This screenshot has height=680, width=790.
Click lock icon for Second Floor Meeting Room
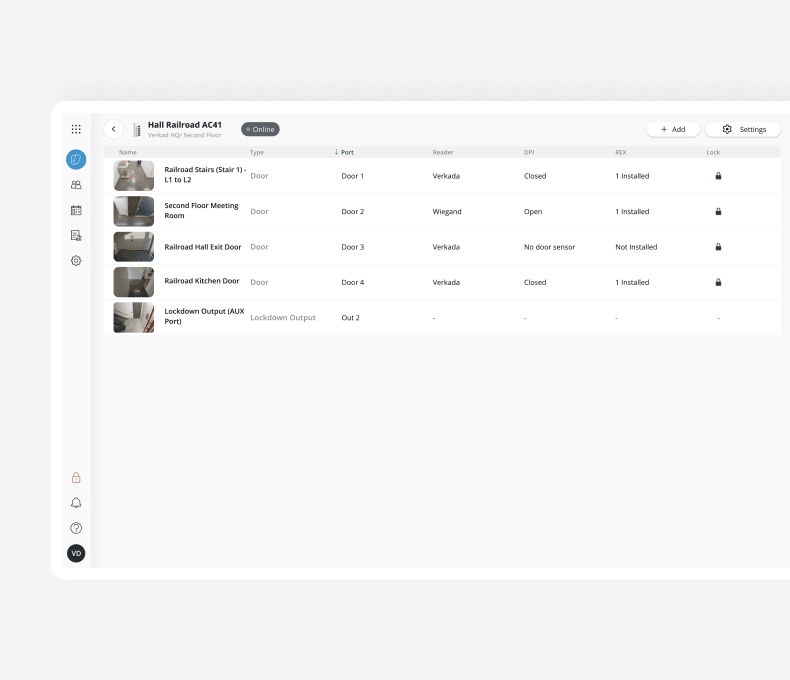point(718,212)
